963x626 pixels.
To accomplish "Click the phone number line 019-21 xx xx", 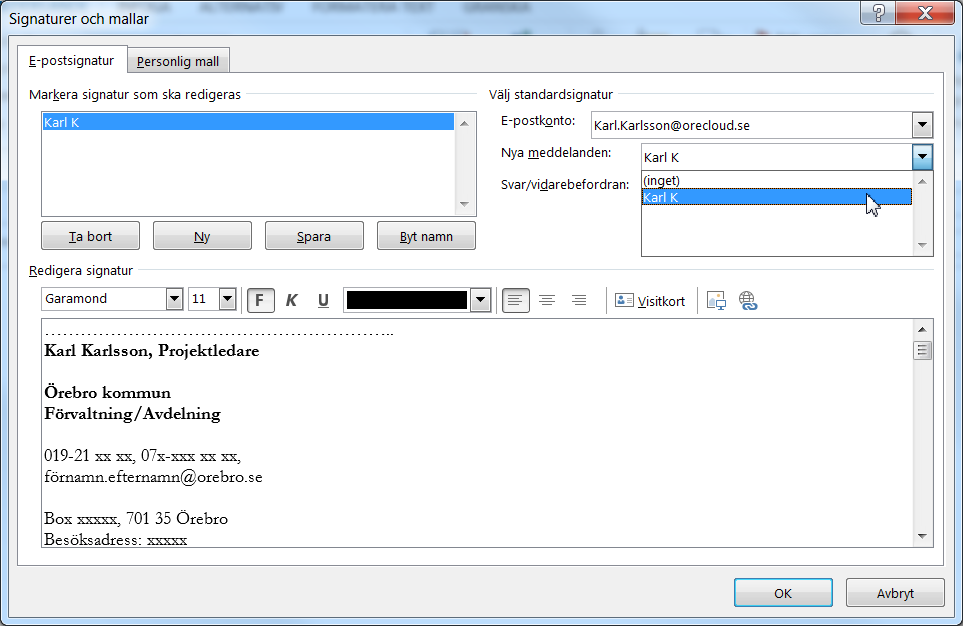I will [142, 456].
